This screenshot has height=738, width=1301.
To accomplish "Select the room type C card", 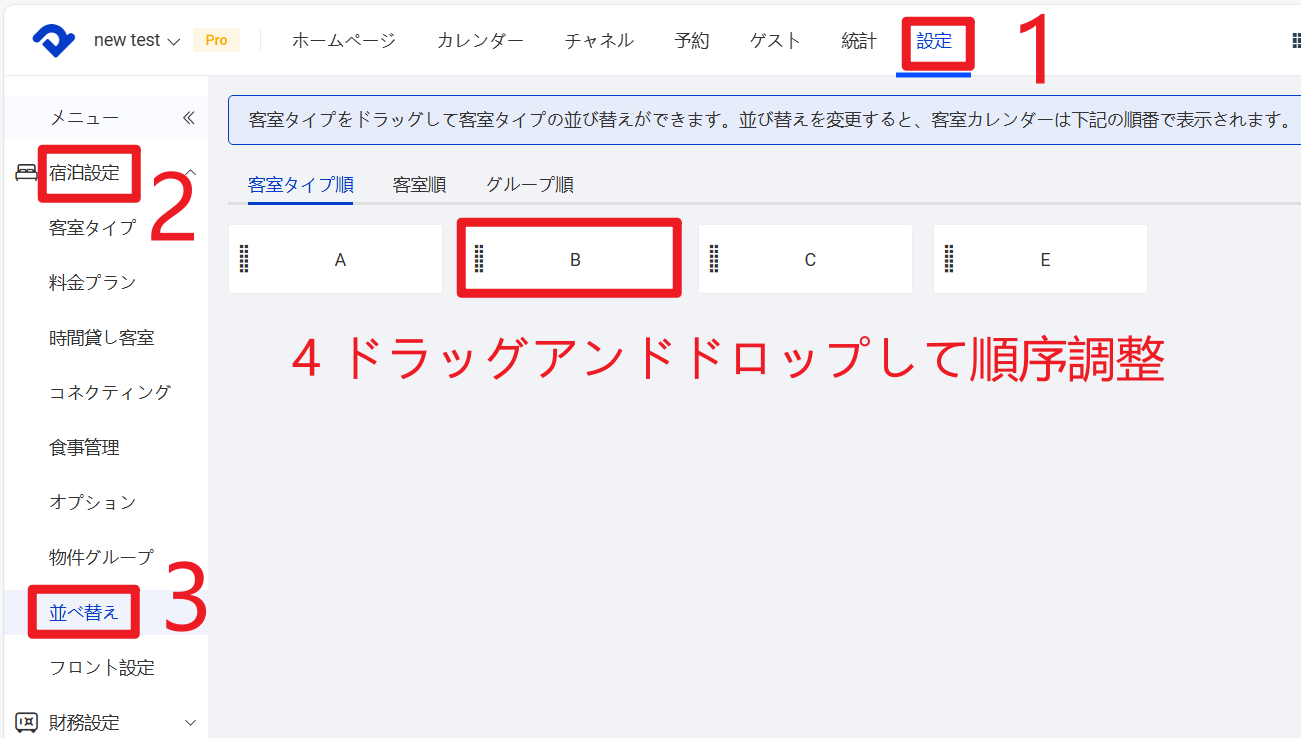I will 809,259.
